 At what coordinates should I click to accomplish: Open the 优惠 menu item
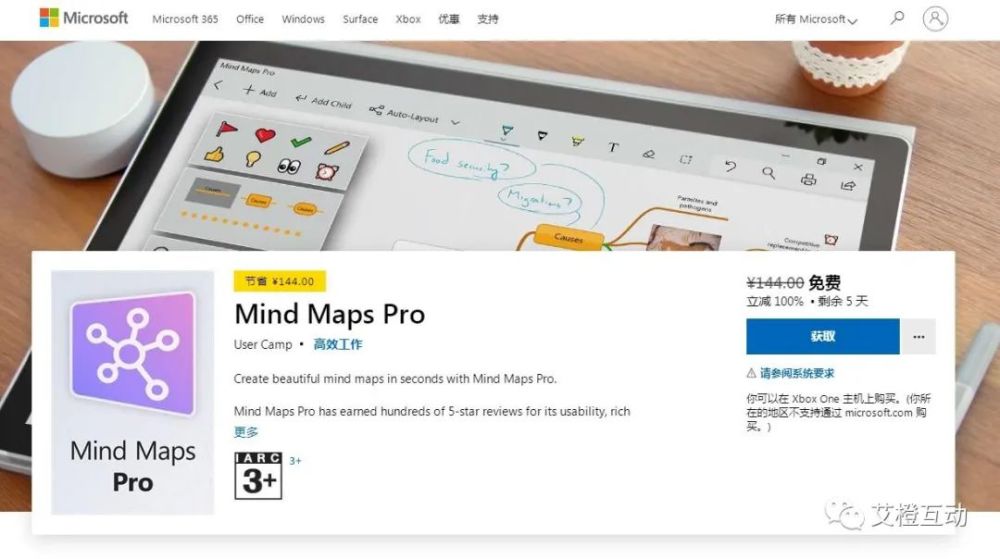[449, 19]
